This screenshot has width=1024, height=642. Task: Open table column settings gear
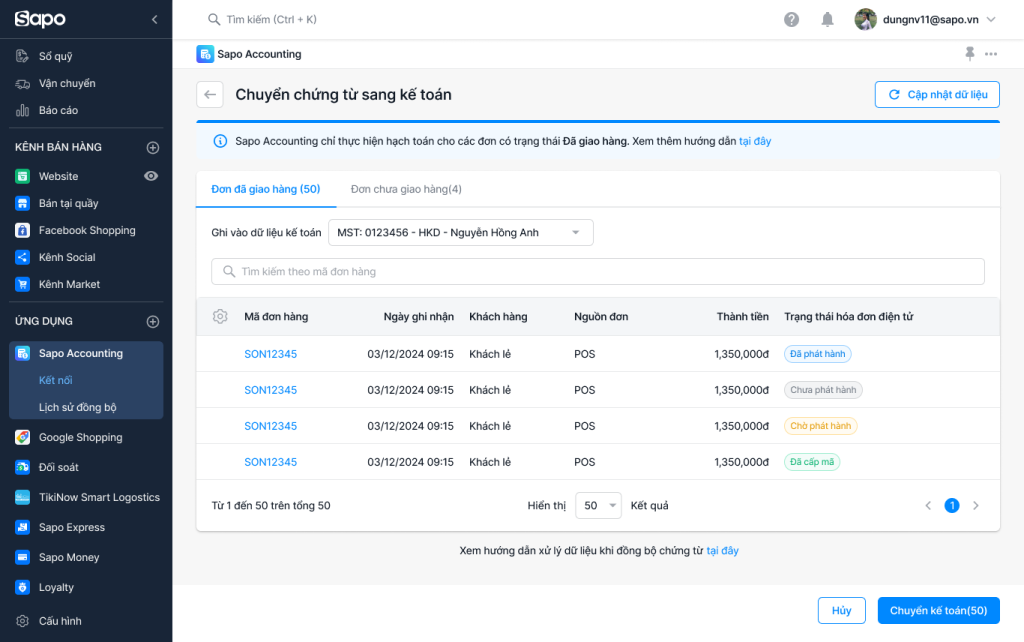point(220,317)
